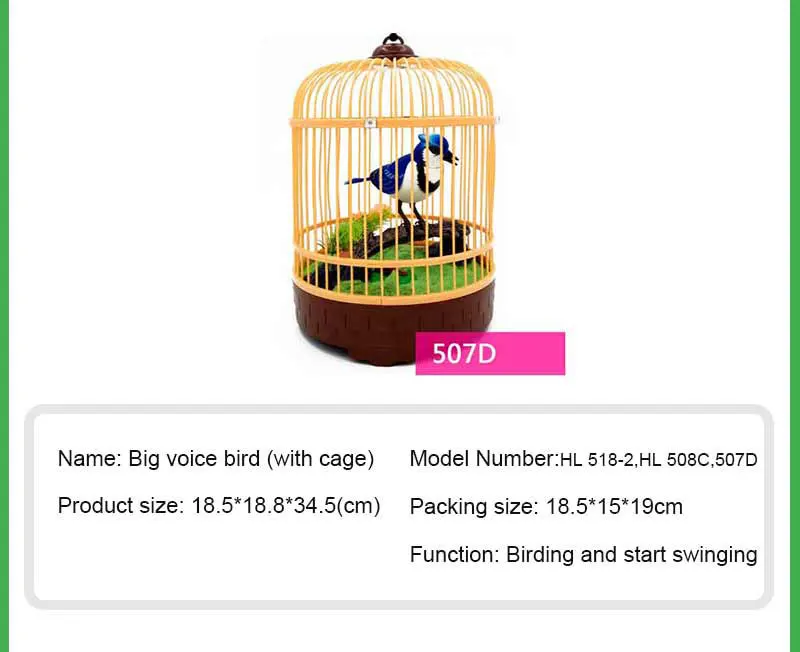Click the green border strip on the right edge
The height and width of the screenshot is (652, 800).
tap(795, 326)
